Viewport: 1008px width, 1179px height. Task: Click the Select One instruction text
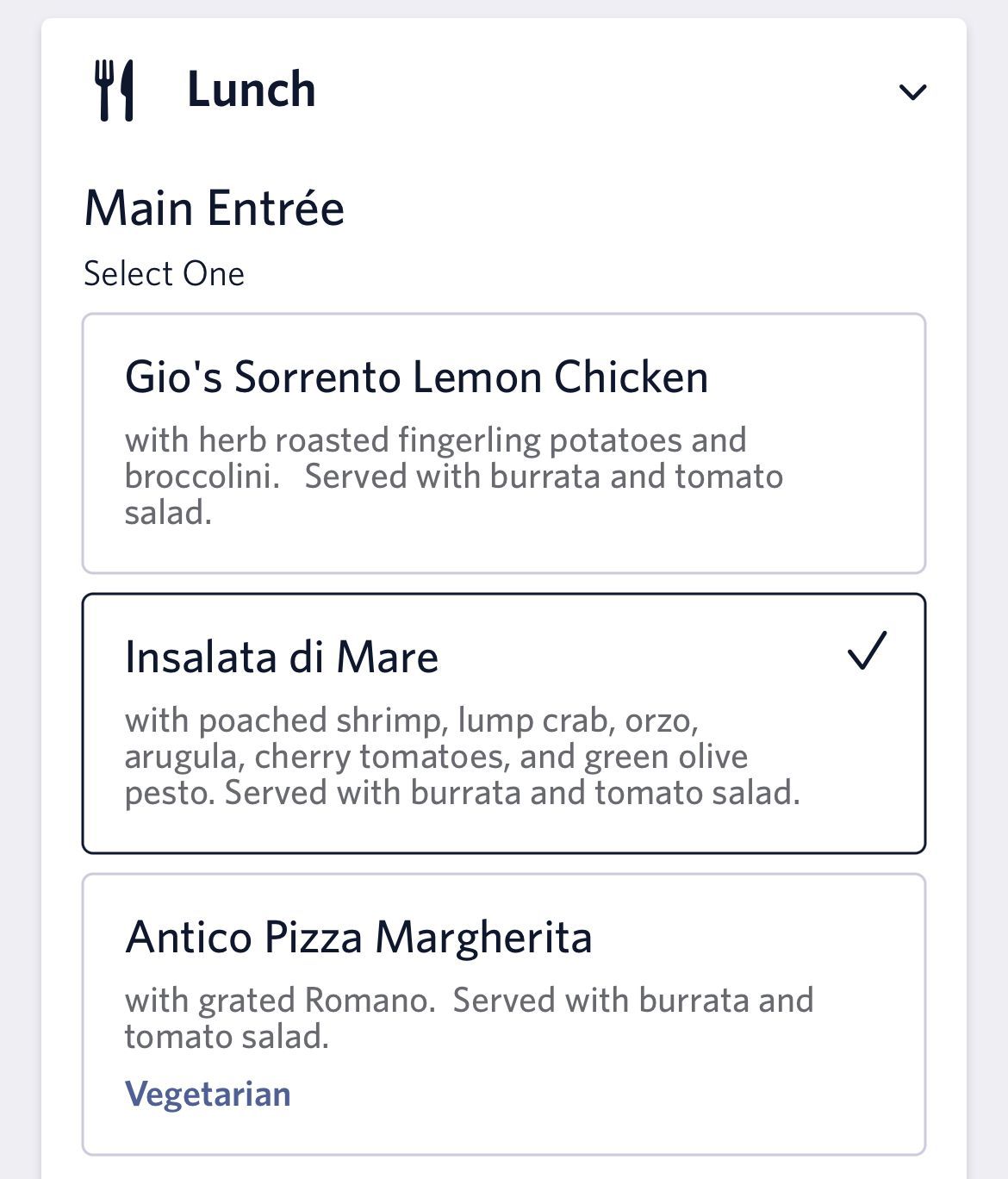(x=164, y=274)
